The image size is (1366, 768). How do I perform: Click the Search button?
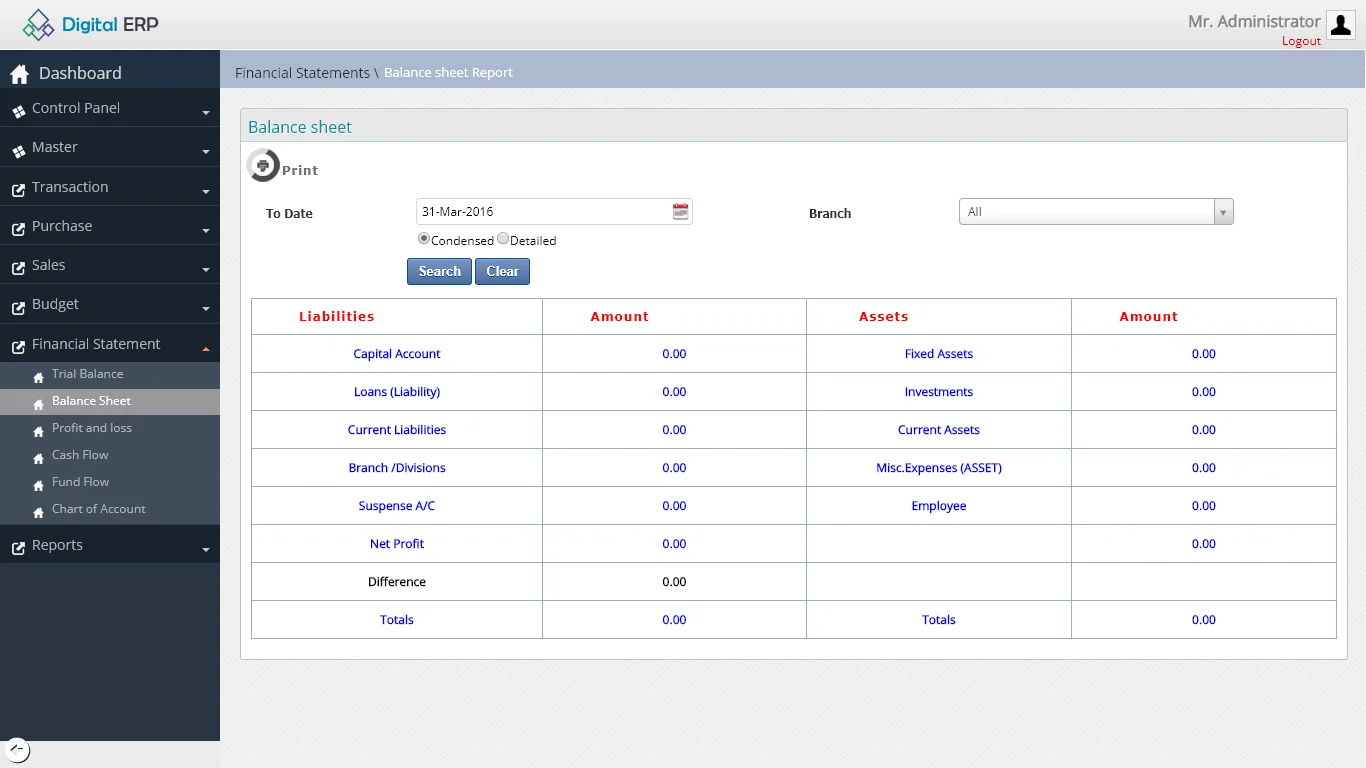click(439, 272)
